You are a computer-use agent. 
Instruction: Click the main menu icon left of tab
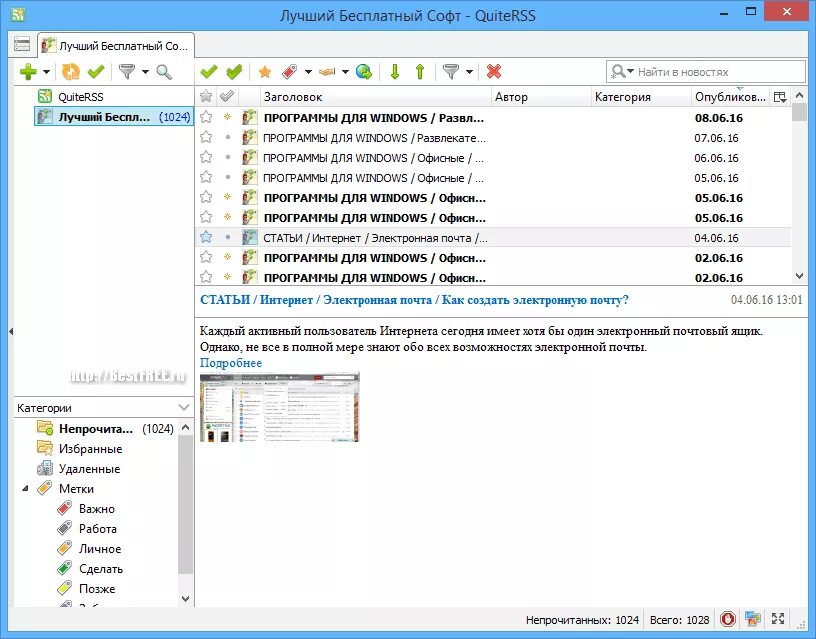point(22,44)
